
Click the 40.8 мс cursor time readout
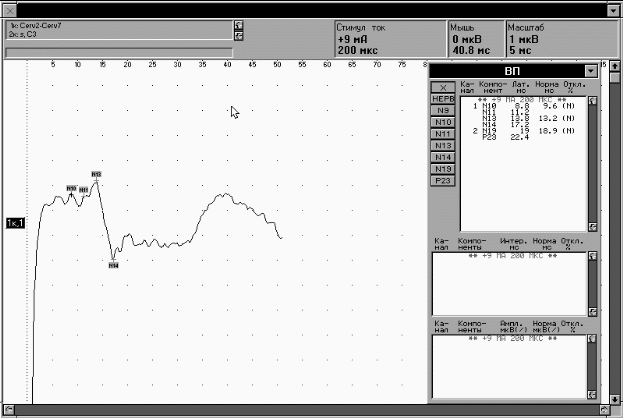471,50
